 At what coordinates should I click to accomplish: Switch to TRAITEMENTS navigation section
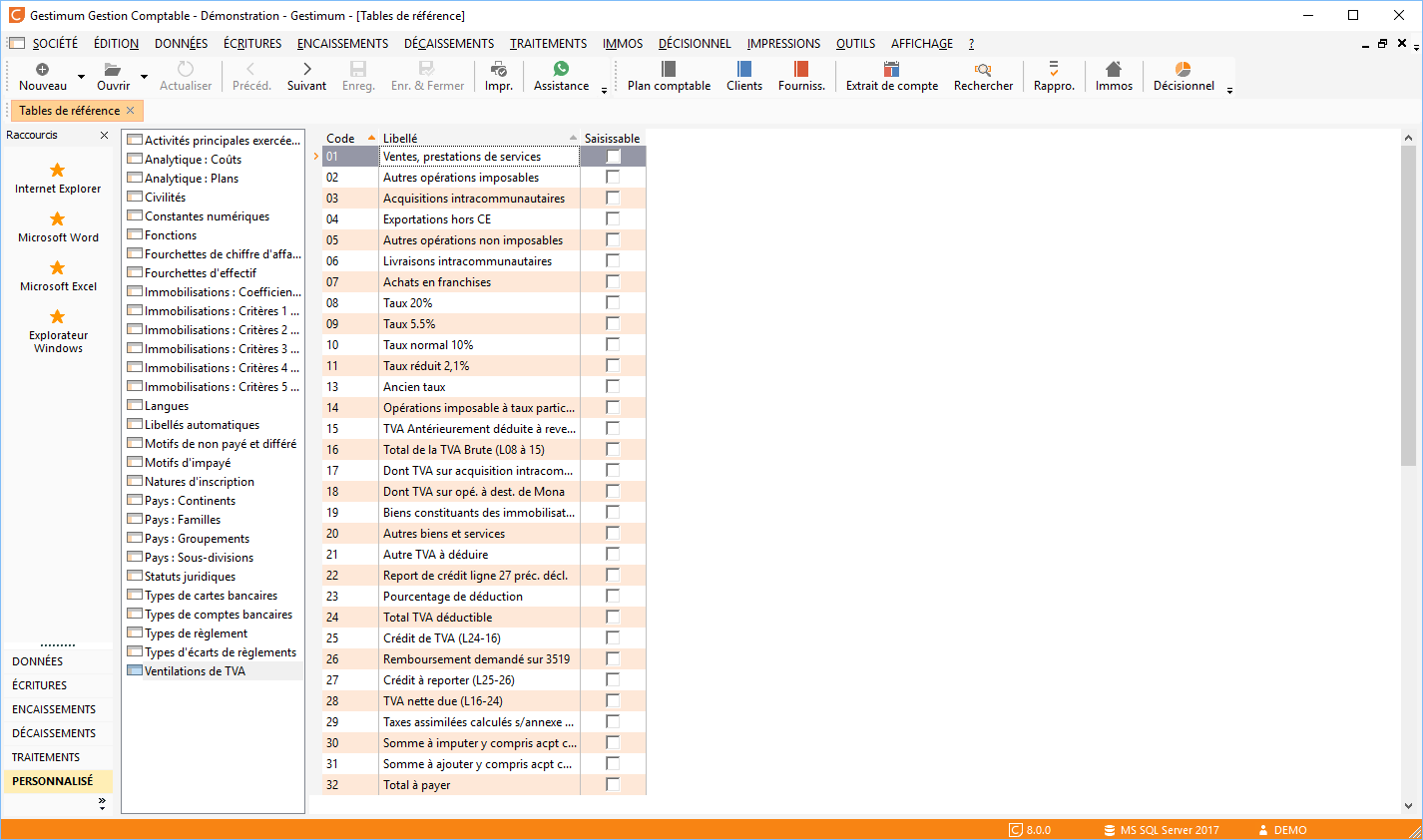(x=58, y=757)
